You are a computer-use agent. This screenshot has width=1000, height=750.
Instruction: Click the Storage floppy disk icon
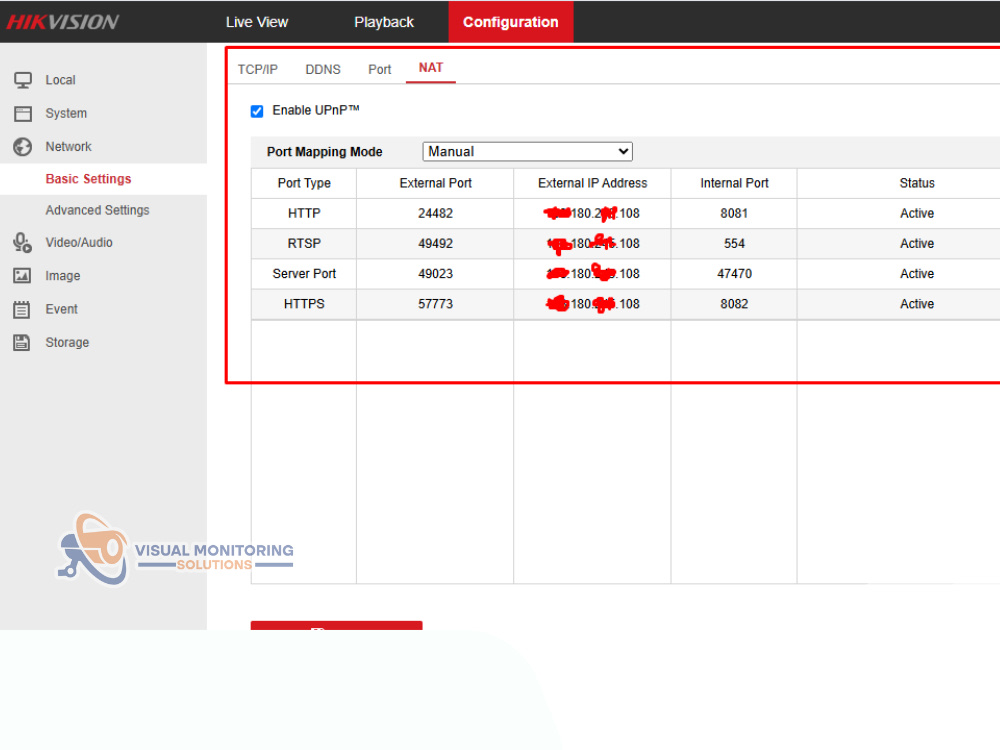point(22,342)
